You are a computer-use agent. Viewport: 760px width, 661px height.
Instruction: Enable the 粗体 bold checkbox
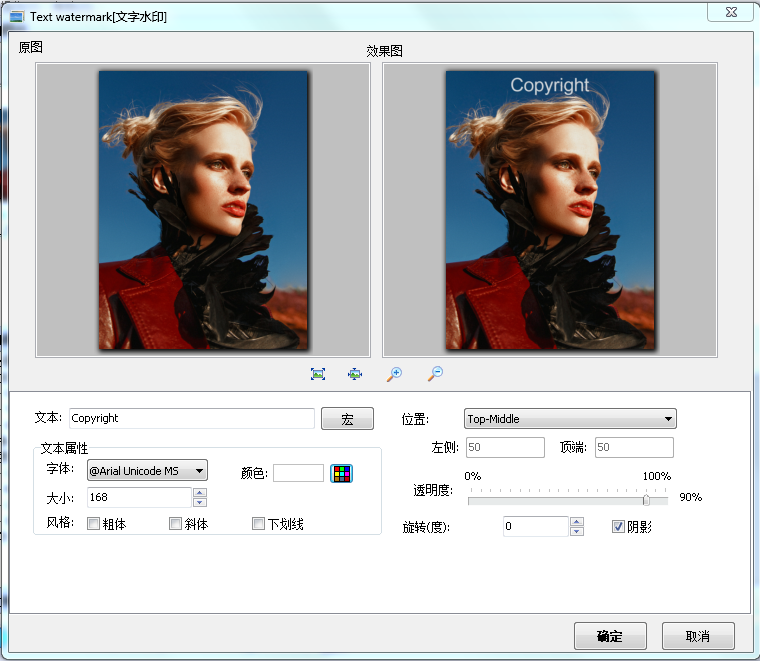tap(94, 524)
